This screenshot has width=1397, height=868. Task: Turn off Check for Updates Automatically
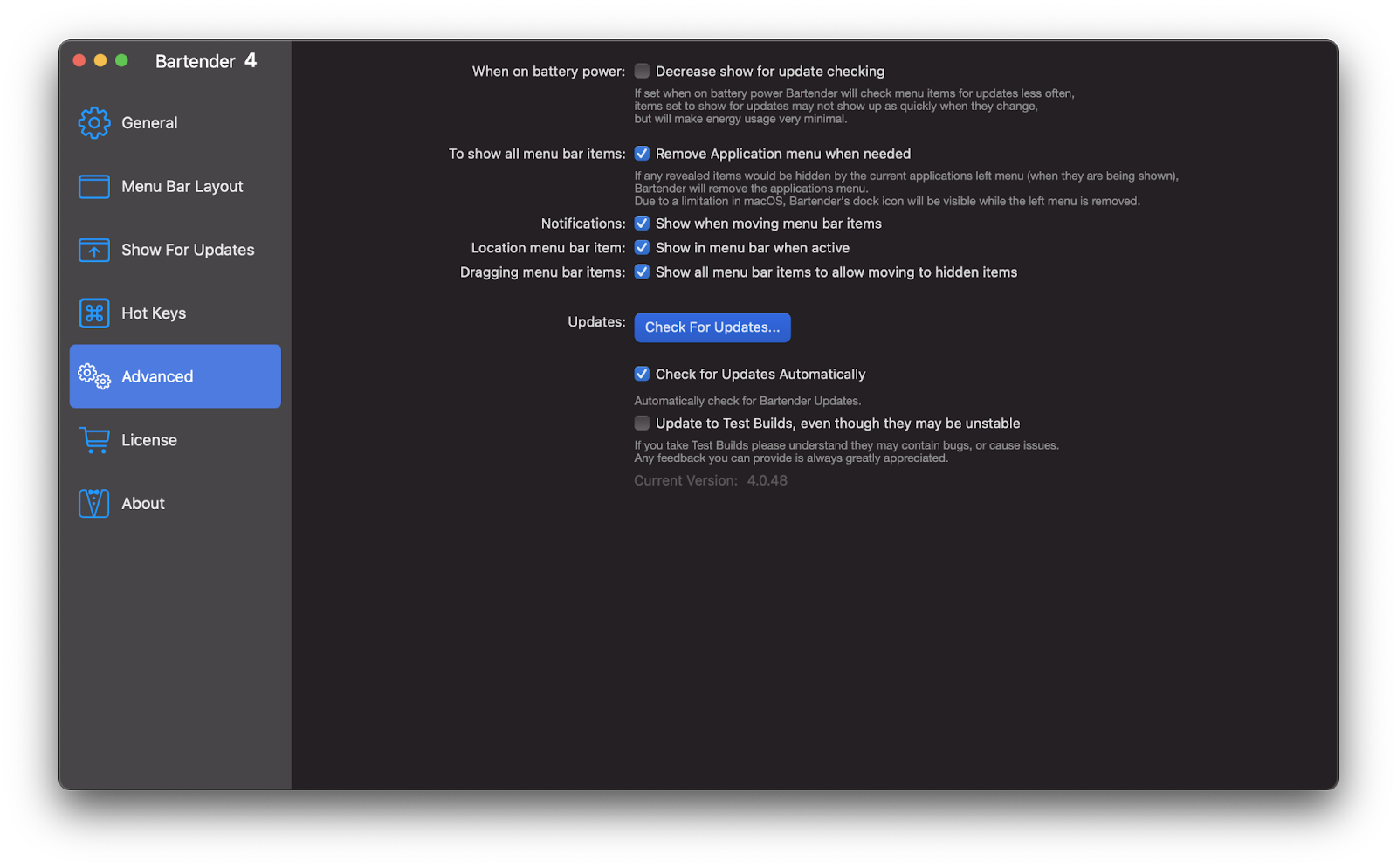tap(642, 374)
